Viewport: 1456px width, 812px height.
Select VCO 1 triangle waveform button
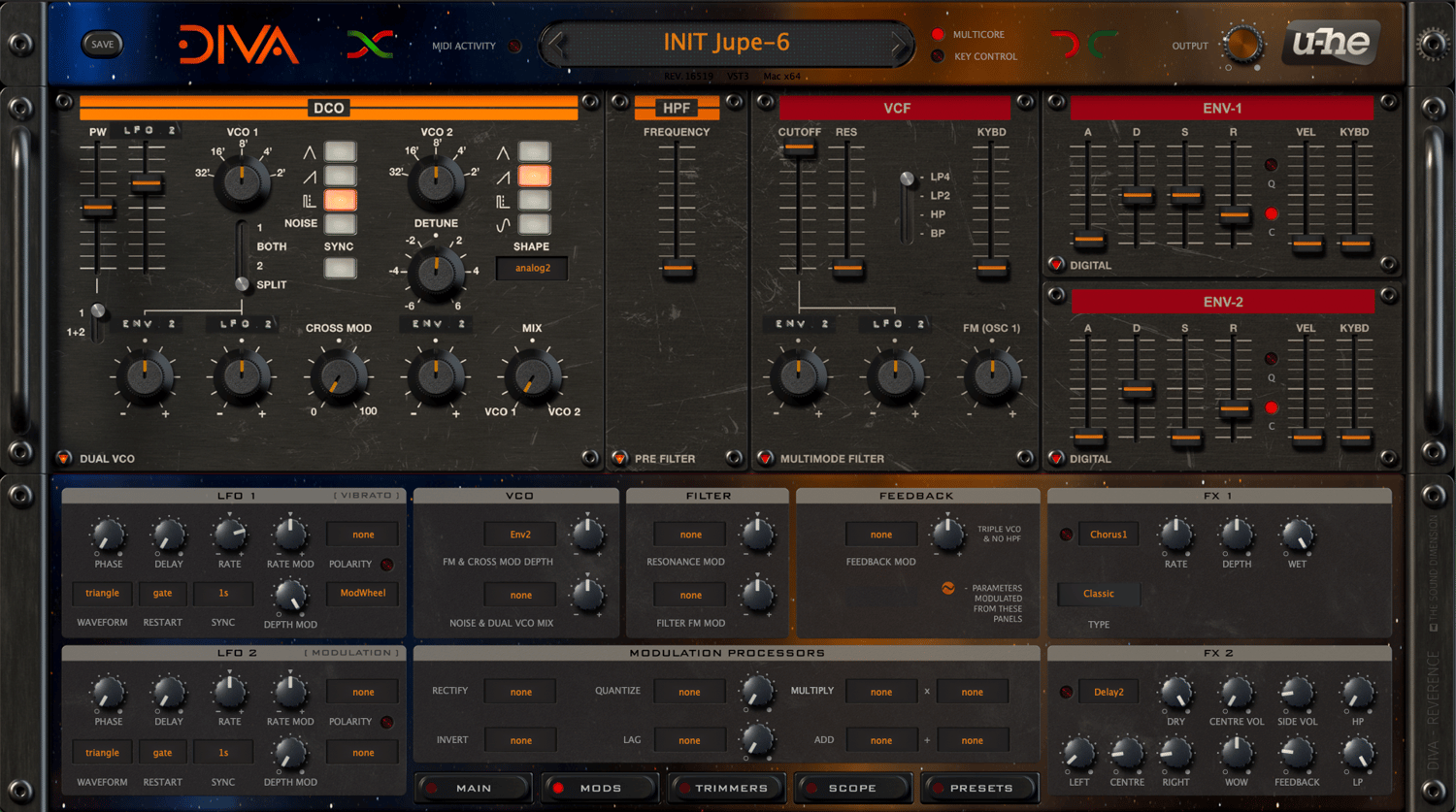point(340,151)
